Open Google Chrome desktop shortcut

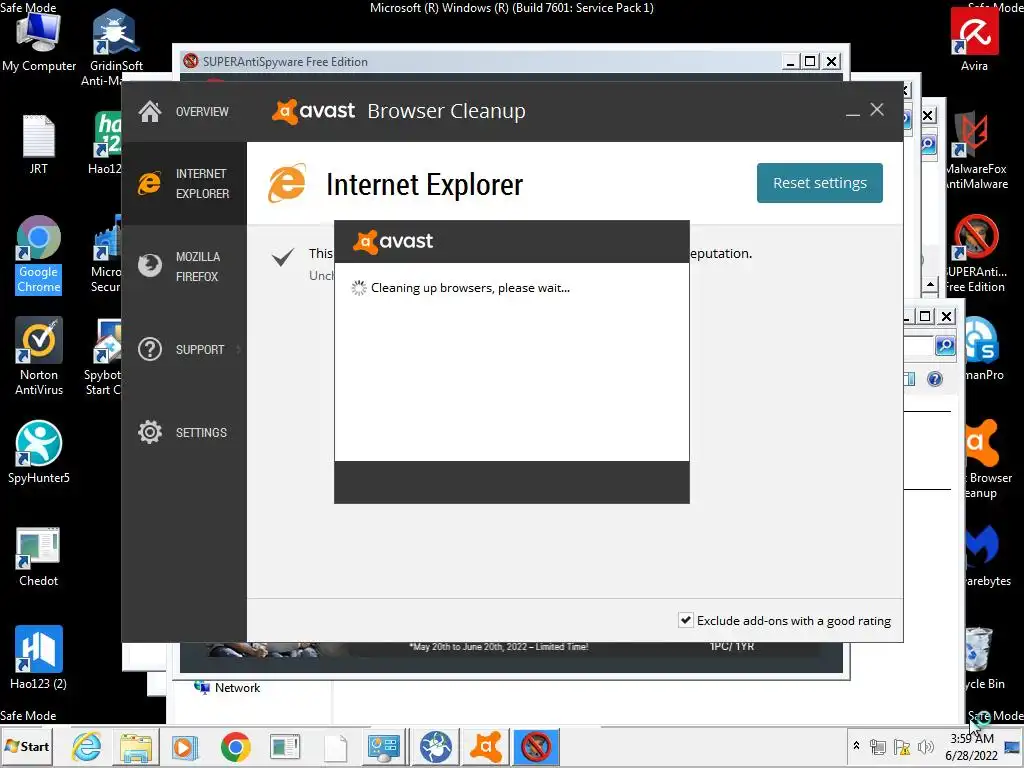point(39,255)
